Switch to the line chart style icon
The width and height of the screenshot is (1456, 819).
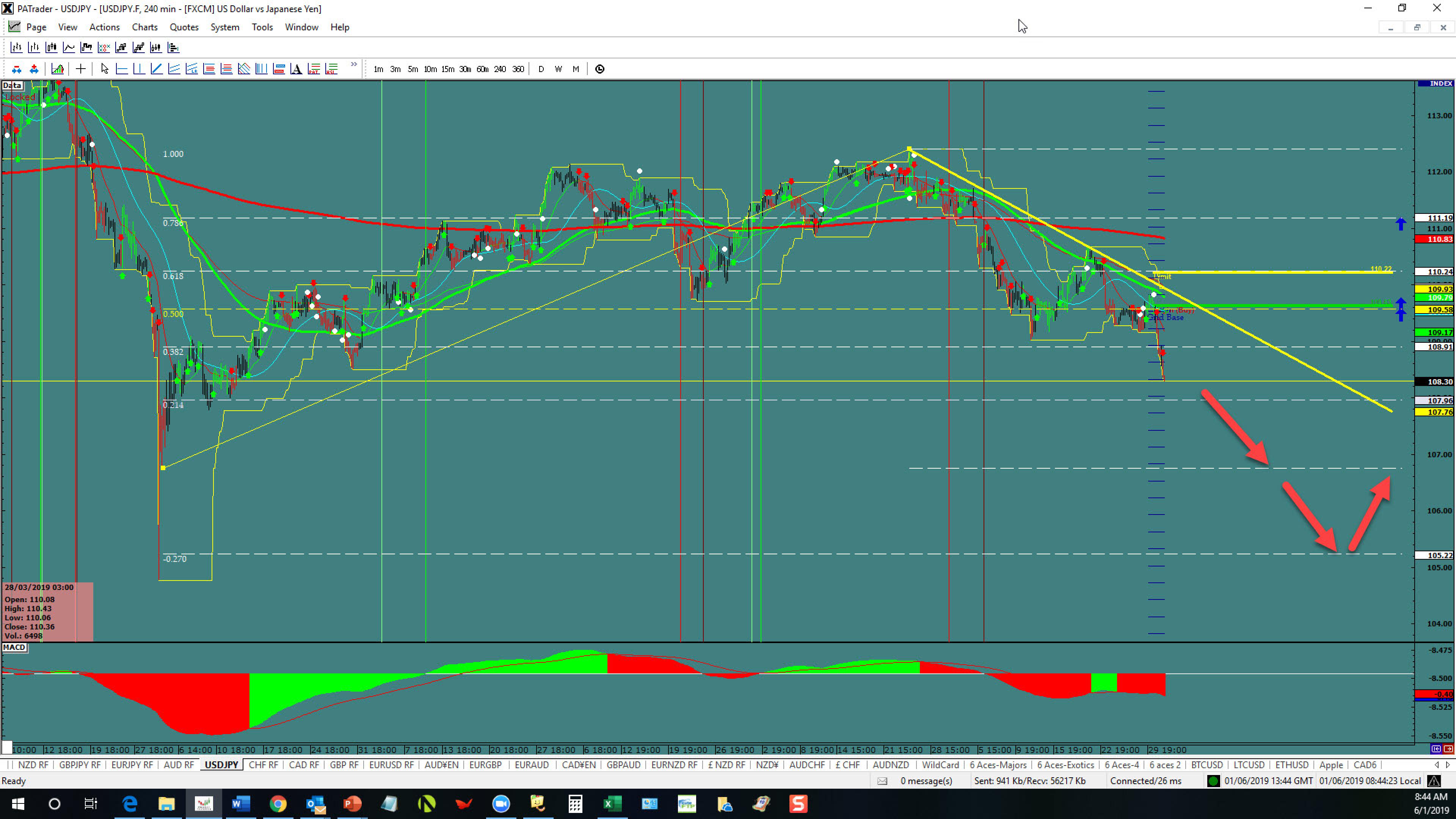point(69,47)
